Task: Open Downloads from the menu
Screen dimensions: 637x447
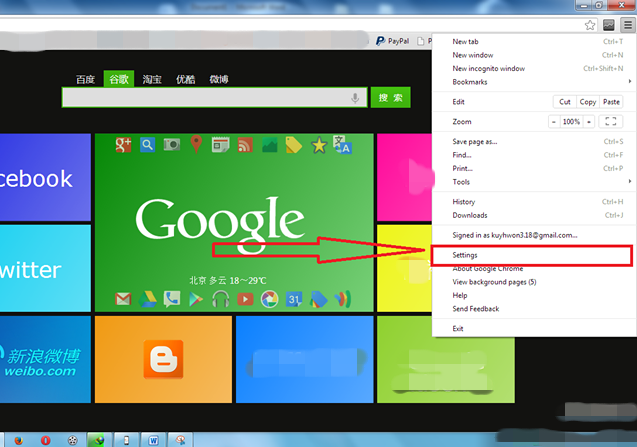Action: [x=534, y=215]
